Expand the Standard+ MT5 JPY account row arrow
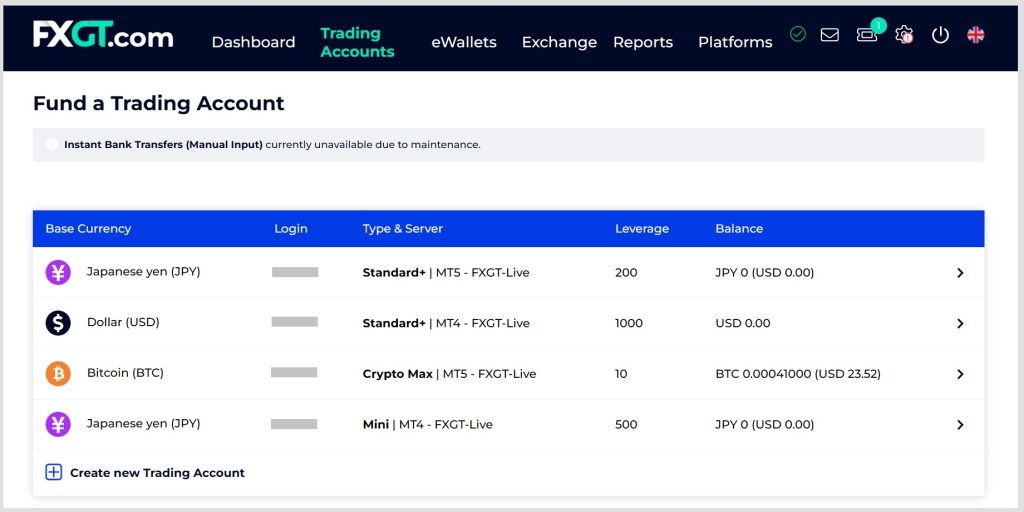The height and width of the screenshot is (512, 1024). pos(960,273)
